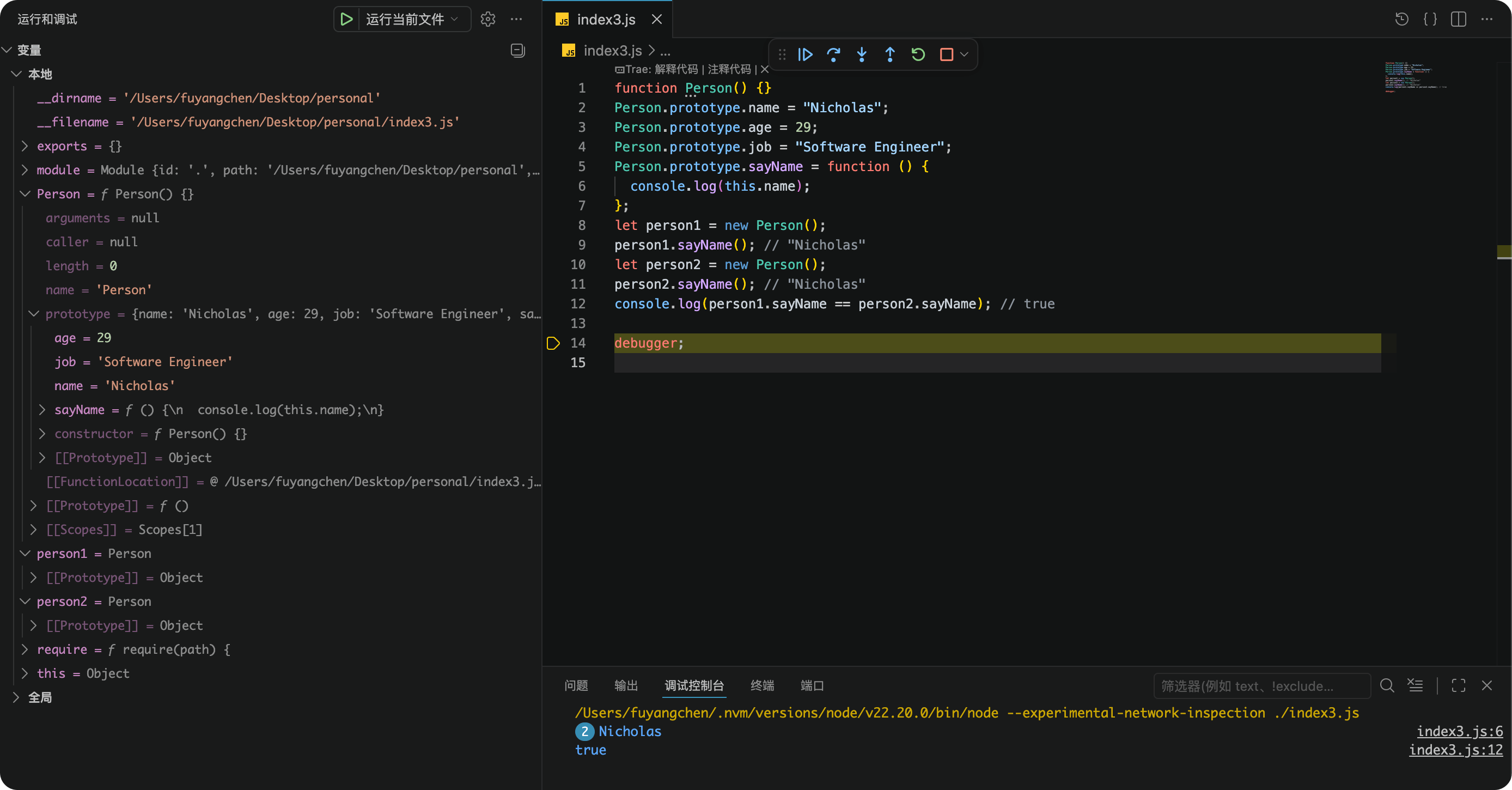Expand the exports variable

25,145
